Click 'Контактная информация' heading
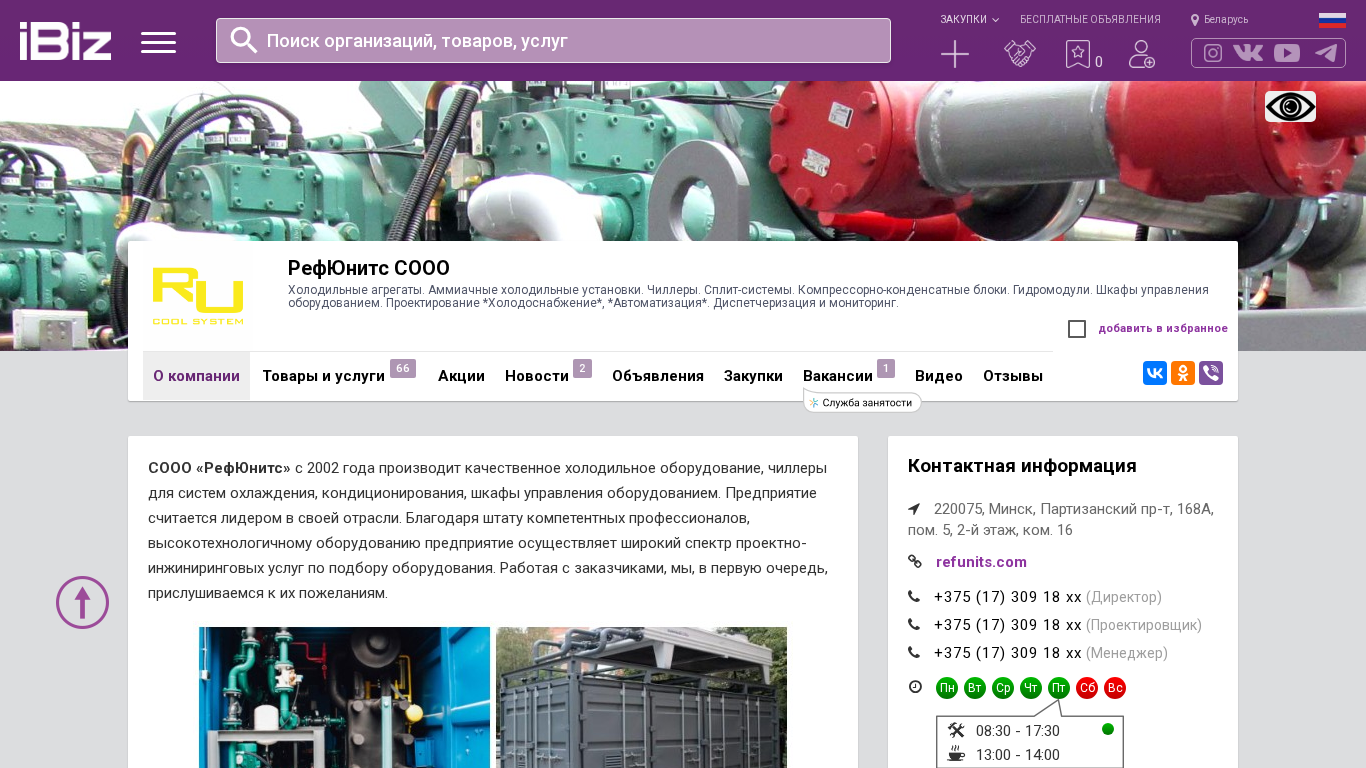 [1022, 466]
